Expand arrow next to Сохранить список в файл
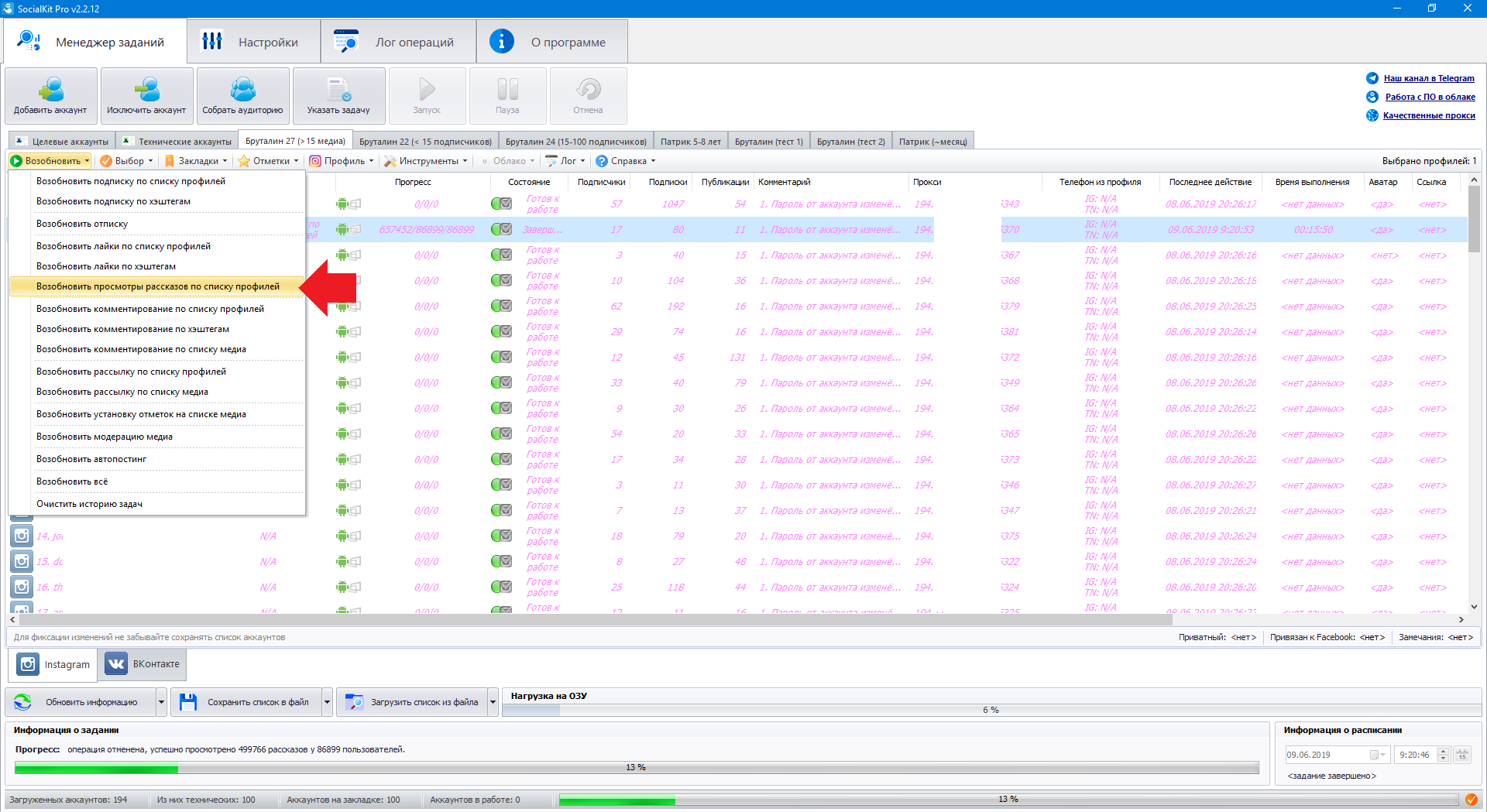This screenshot has height=812, width=1487. tap(327, 702)
